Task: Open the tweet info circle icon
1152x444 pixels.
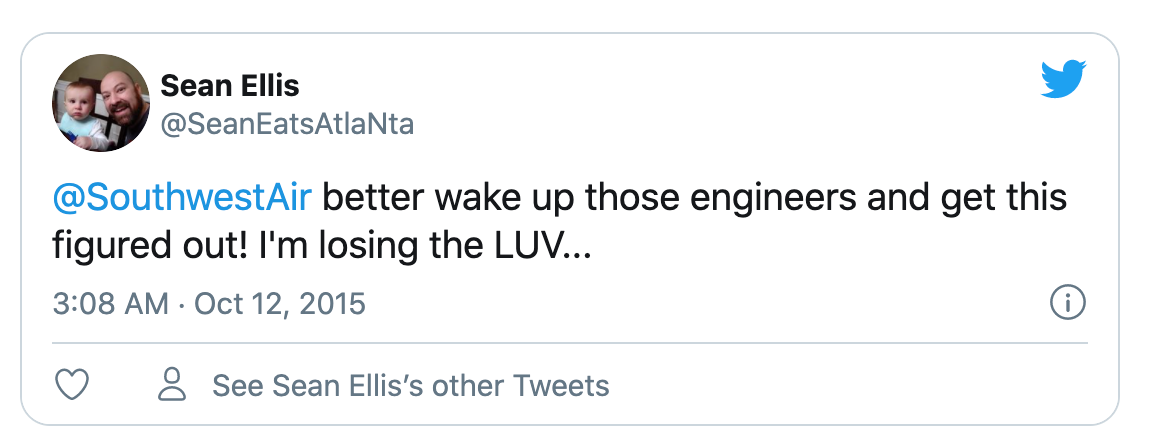Action: click(x=1069, y=301)
